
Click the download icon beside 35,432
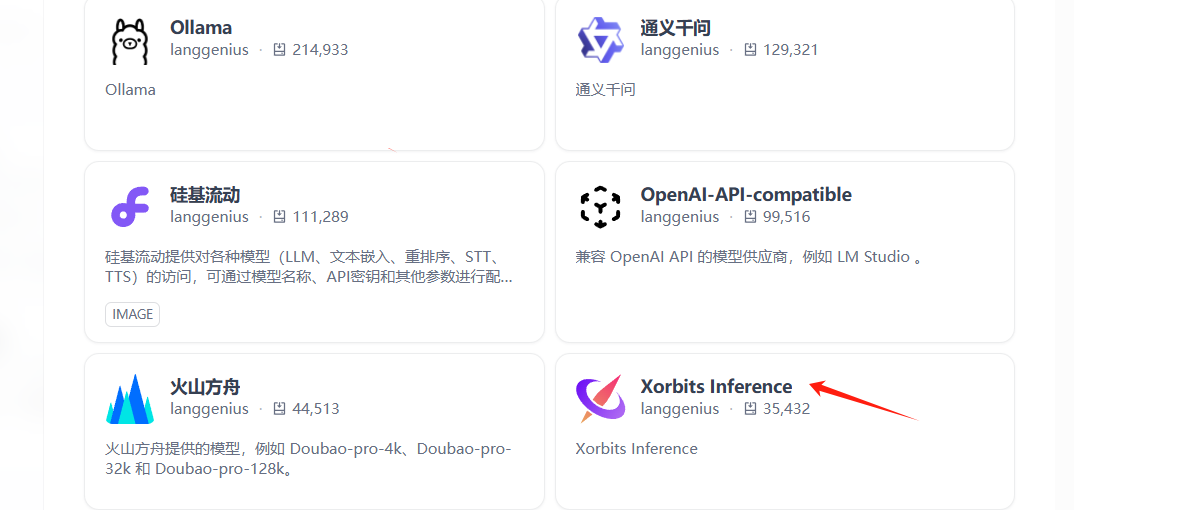point(750,409)
